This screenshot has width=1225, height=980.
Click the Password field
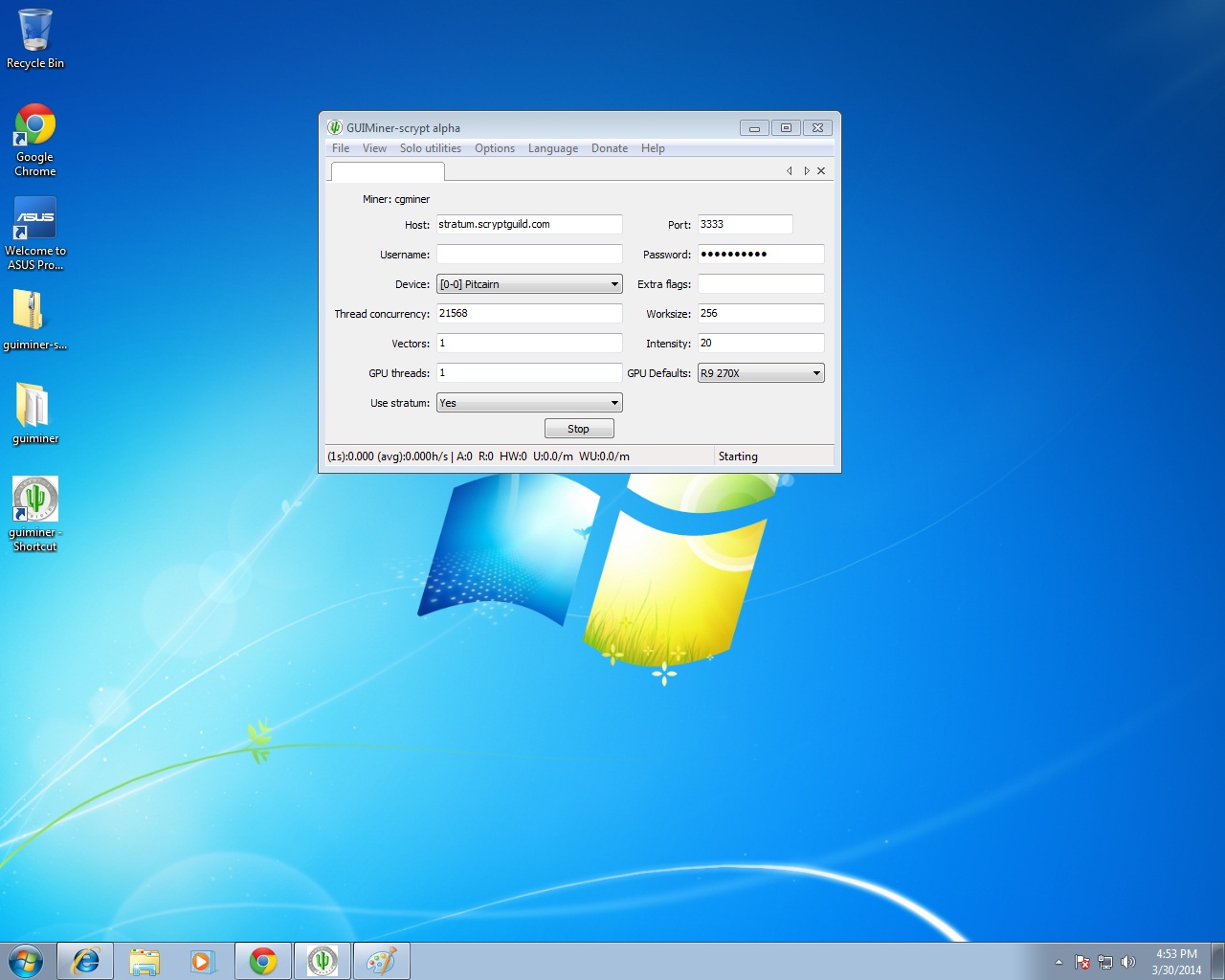click(761, 254)
